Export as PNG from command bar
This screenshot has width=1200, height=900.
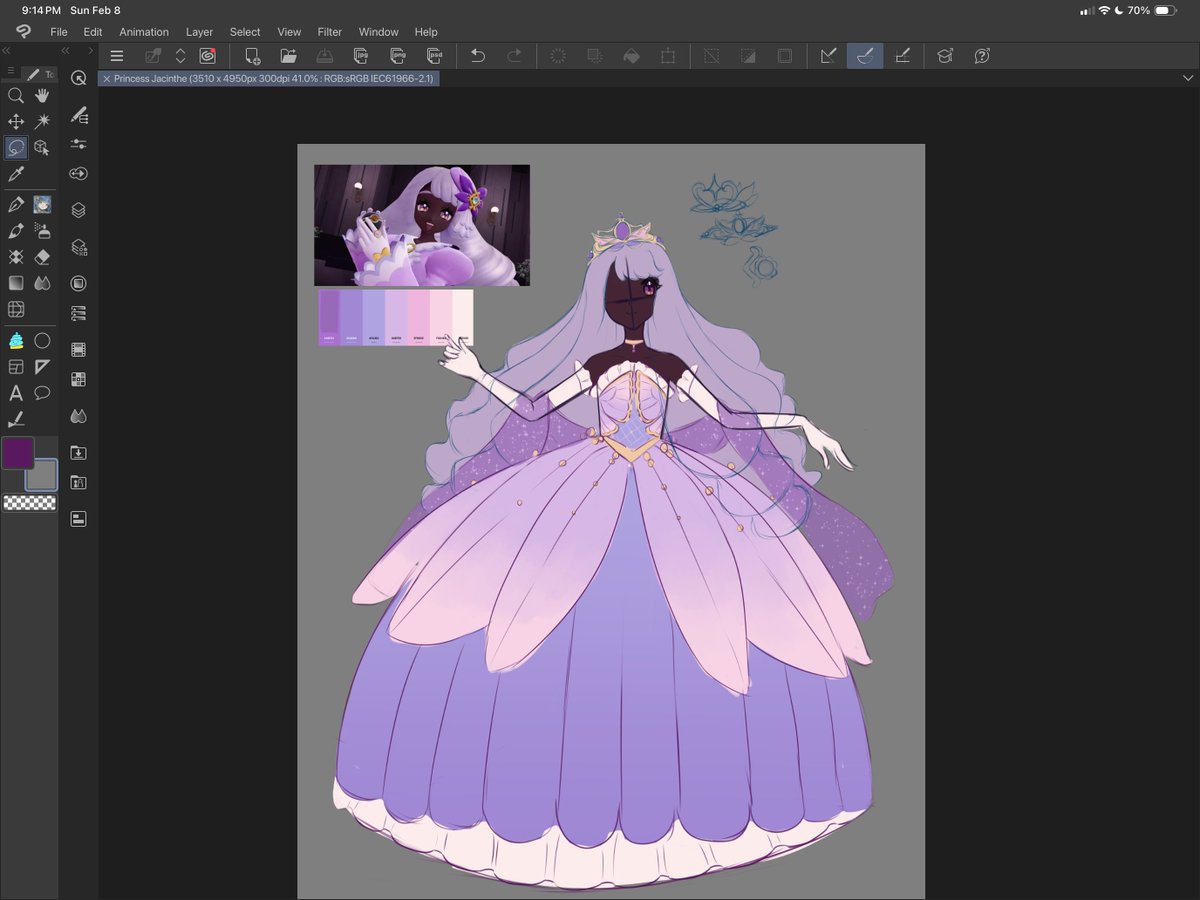[x=397, y=56]
